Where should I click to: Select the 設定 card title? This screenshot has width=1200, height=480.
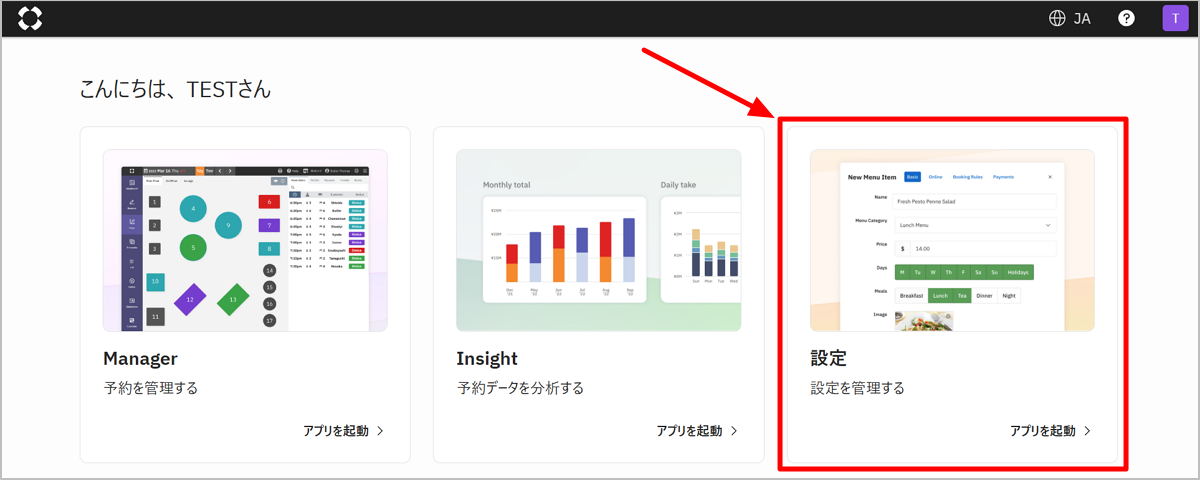(829, 358)
